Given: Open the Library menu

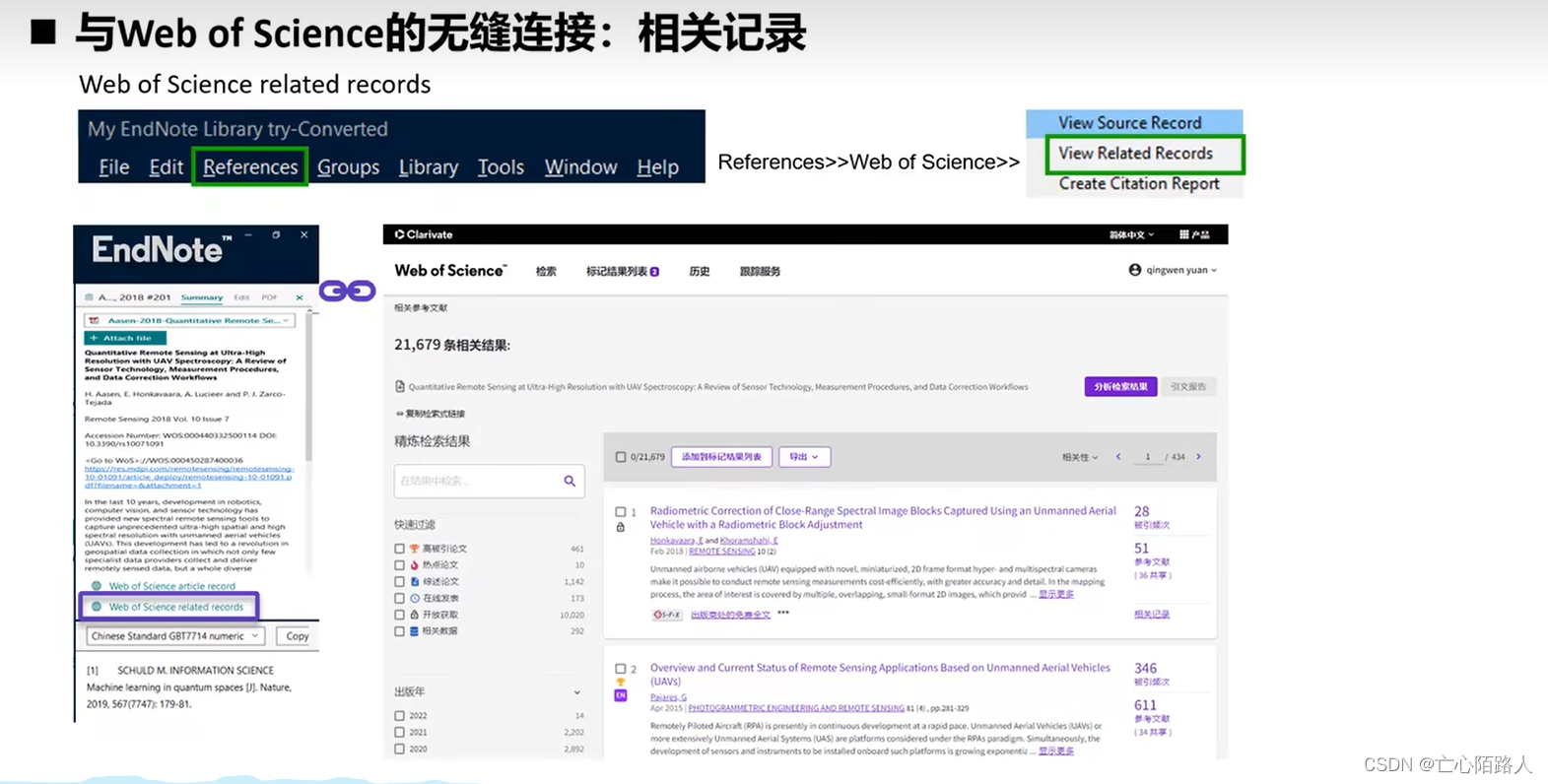Looking at the screenshot, I should [x=428, y=167].
